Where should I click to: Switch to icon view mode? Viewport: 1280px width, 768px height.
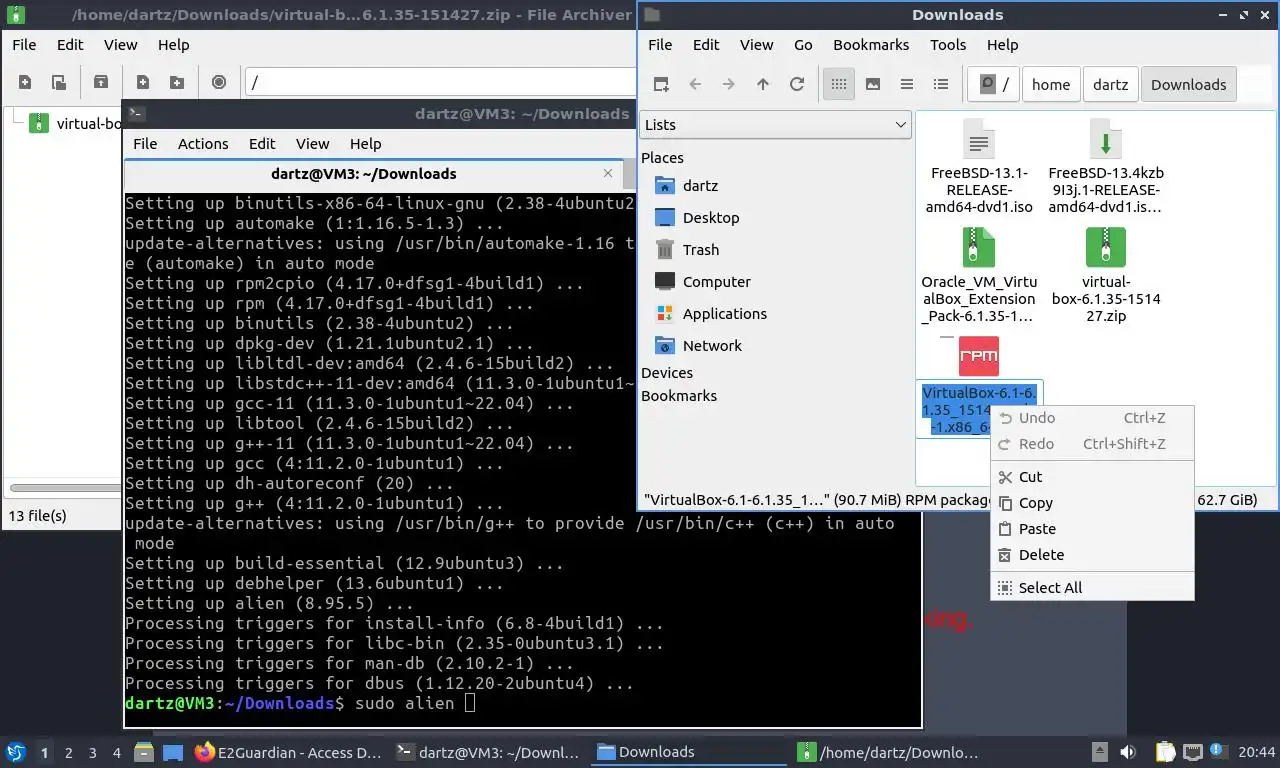coord(839,85)
